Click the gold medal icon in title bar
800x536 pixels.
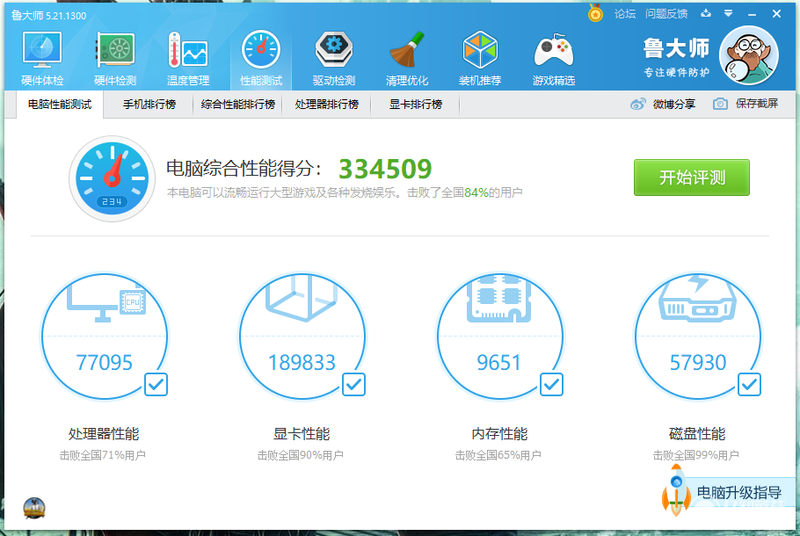pos(595,13)
